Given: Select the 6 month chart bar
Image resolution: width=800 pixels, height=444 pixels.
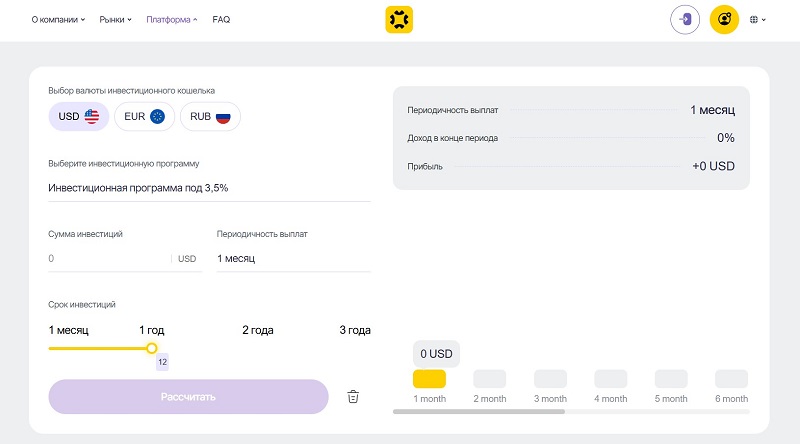Looking at the screenshot, I should pos(731,379).
